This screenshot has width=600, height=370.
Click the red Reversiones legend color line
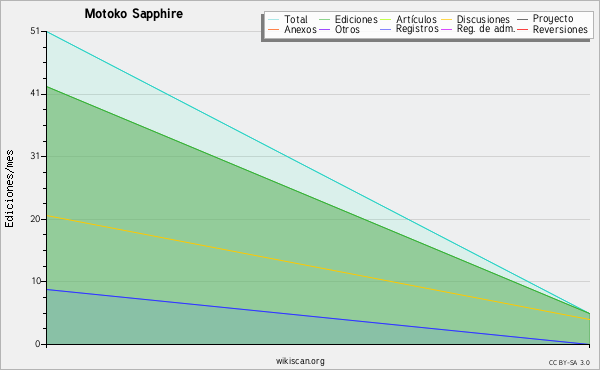(x=522, y=29)
